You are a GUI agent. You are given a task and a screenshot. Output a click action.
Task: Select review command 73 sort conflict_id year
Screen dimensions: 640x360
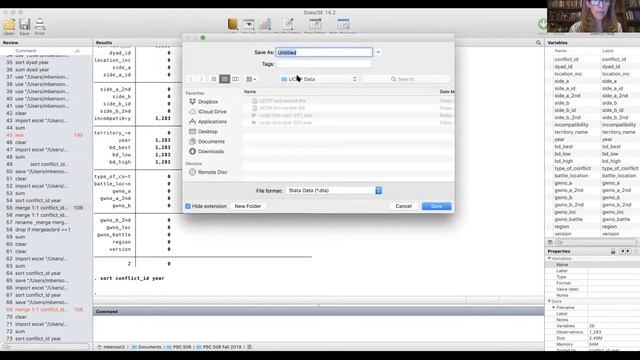[46, 339]
